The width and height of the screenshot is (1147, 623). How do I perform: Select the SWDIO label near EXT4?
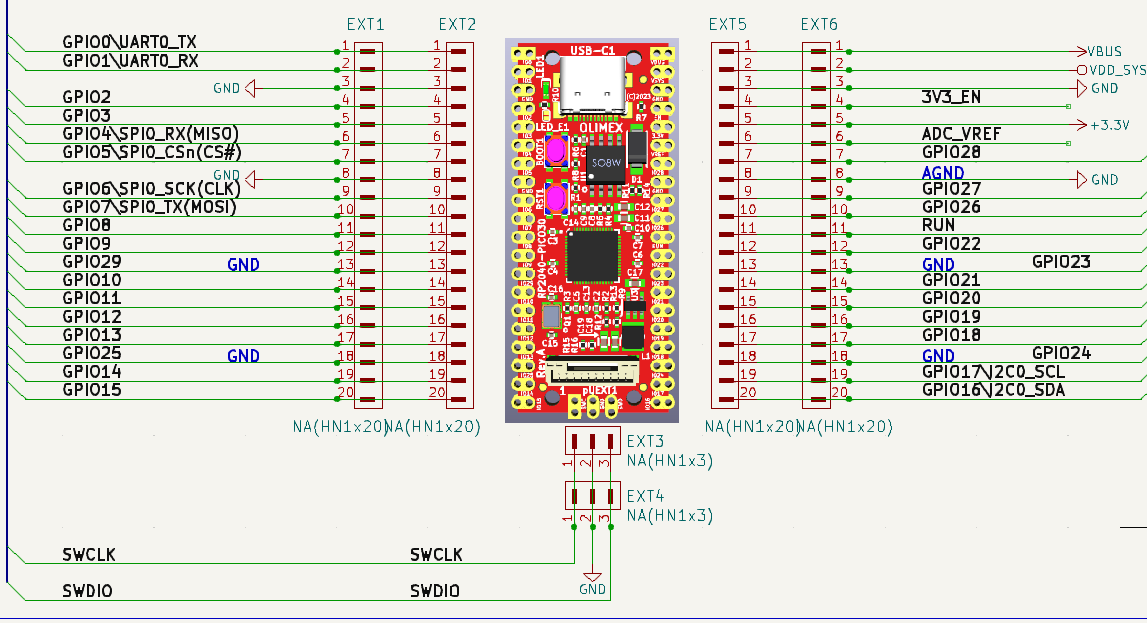tap(436, 590)
